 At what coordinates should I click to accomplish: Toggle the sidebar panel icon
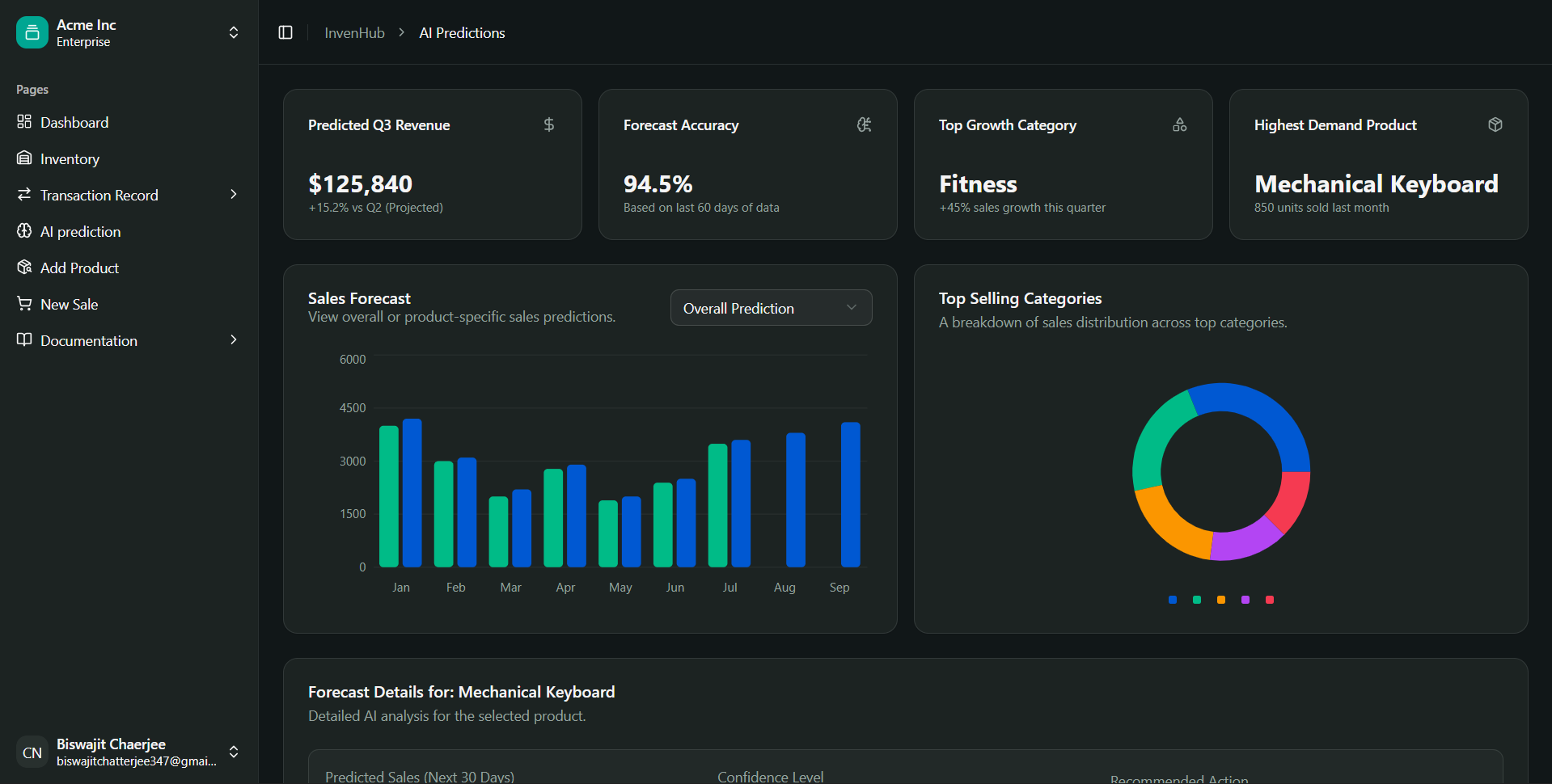tap(285, 32)
